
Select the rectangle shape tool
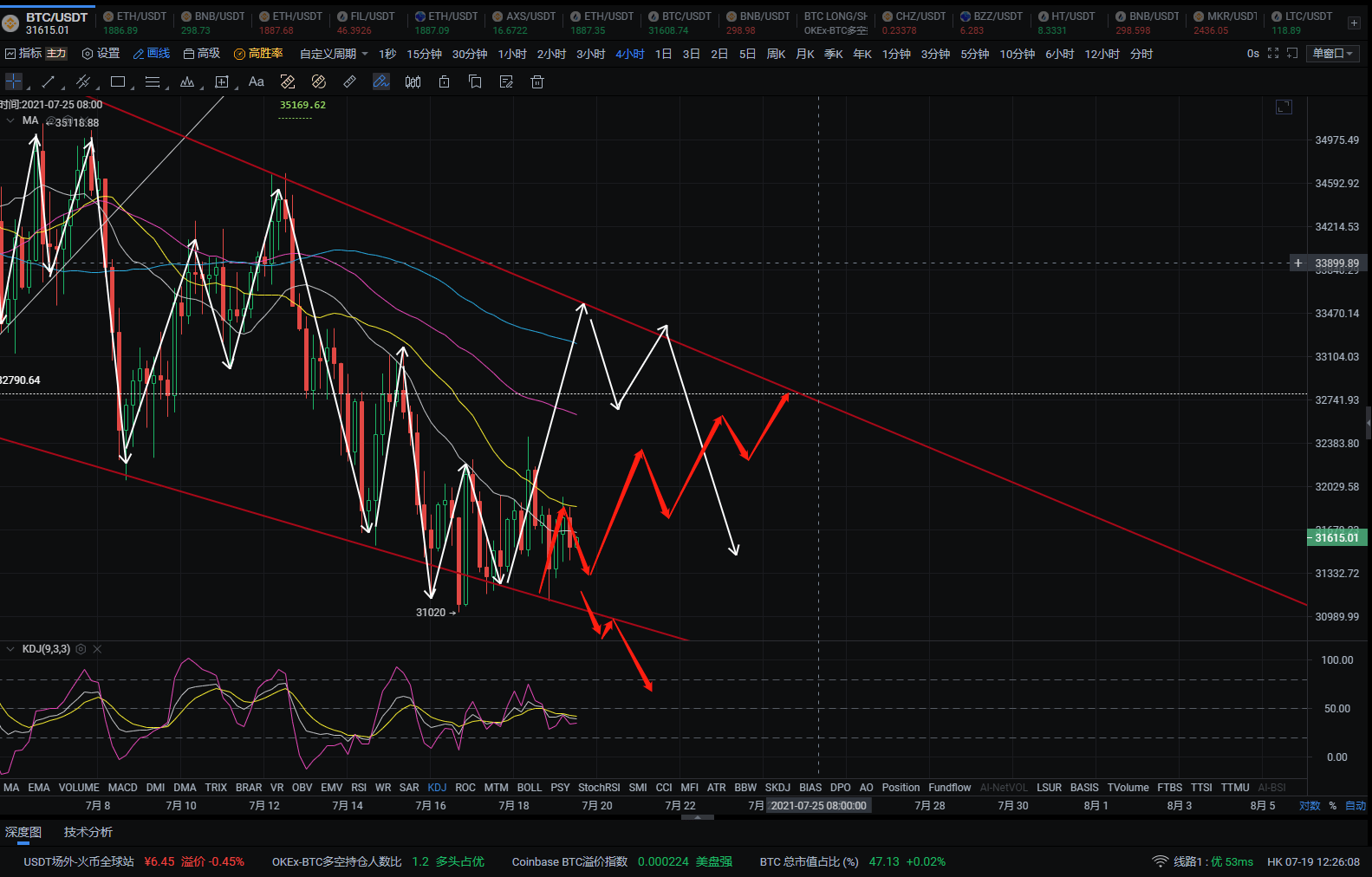(x=118, y=81)
